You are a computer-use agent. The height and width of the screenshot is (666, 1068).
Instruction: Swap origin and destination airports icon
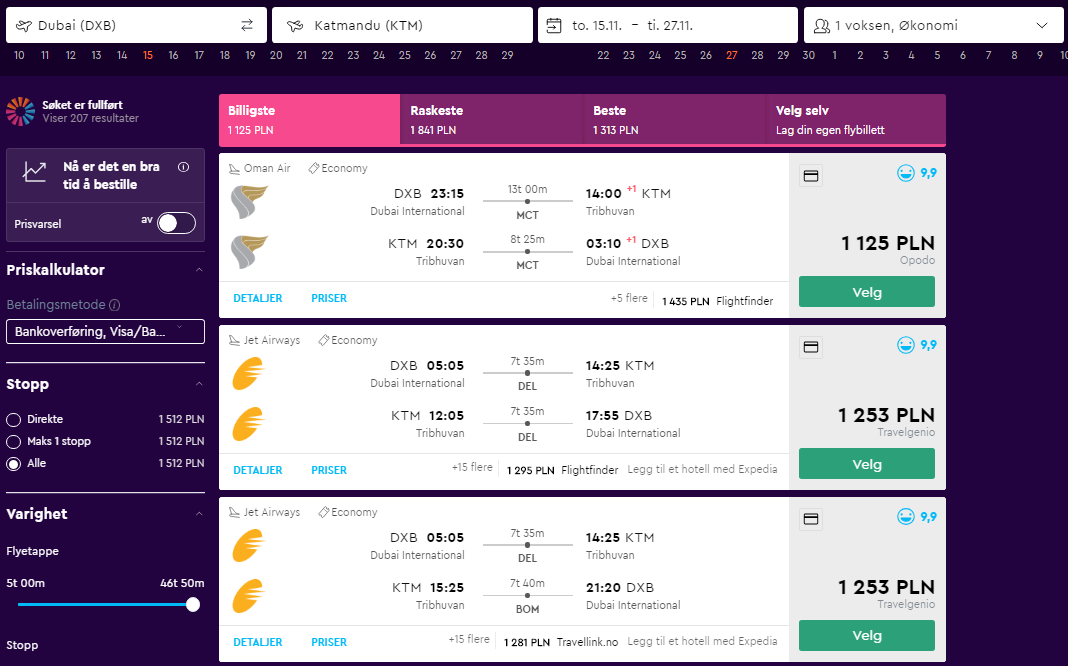tap(247, 25)
